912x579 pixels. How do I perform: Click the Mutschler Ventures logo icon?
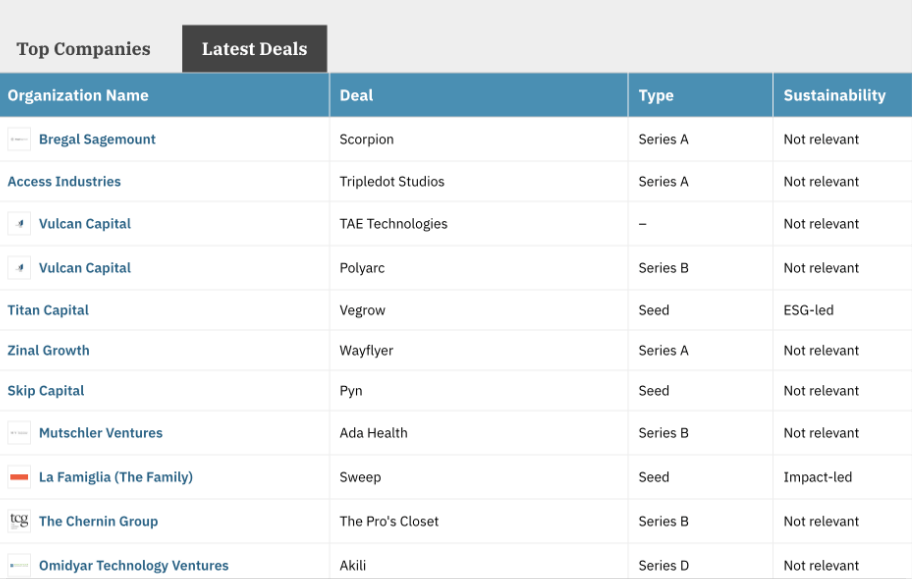click(19, 433)
